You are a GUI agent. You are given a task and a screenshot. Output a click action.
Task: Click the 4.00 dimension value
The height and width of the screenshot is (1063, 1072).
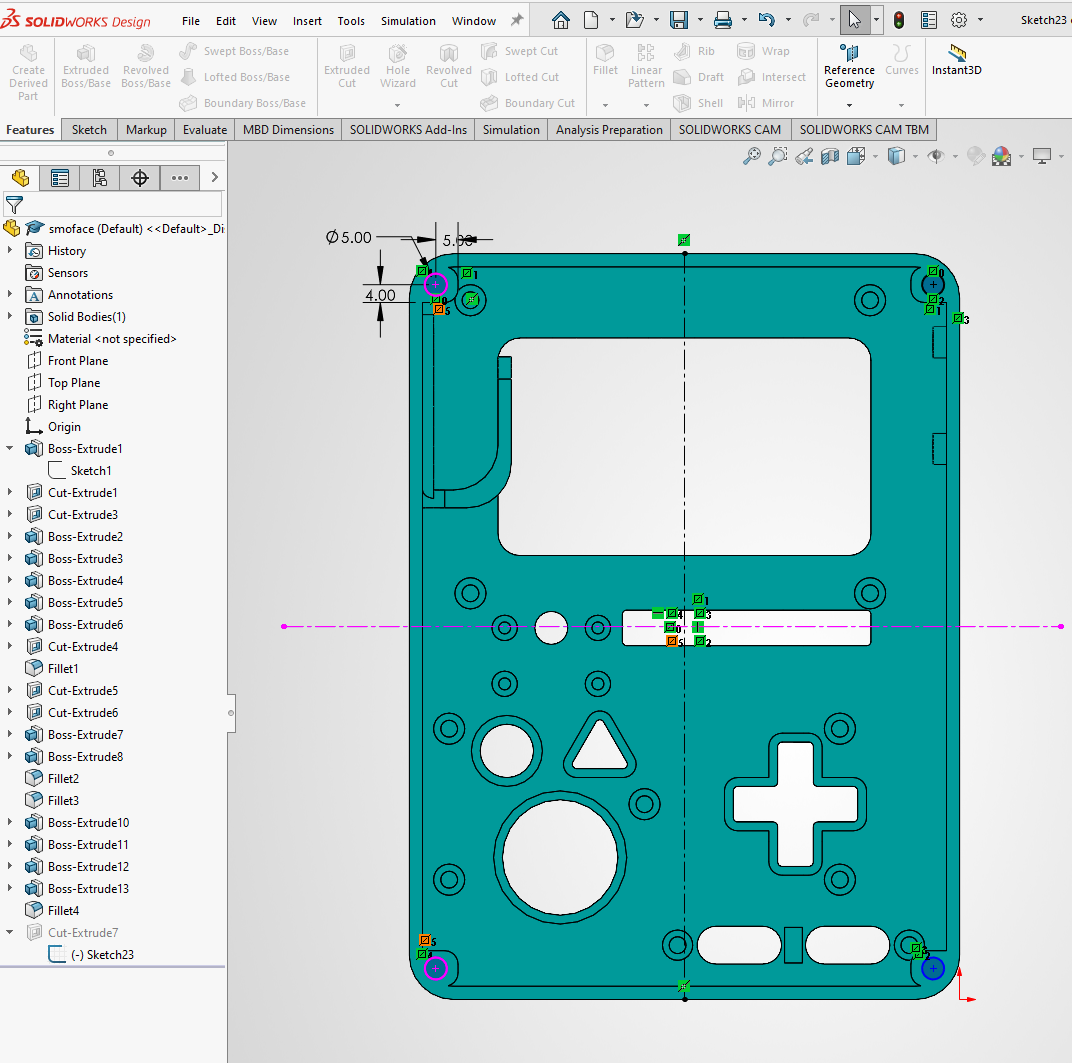pyautogui.click(x=379, y=295)
